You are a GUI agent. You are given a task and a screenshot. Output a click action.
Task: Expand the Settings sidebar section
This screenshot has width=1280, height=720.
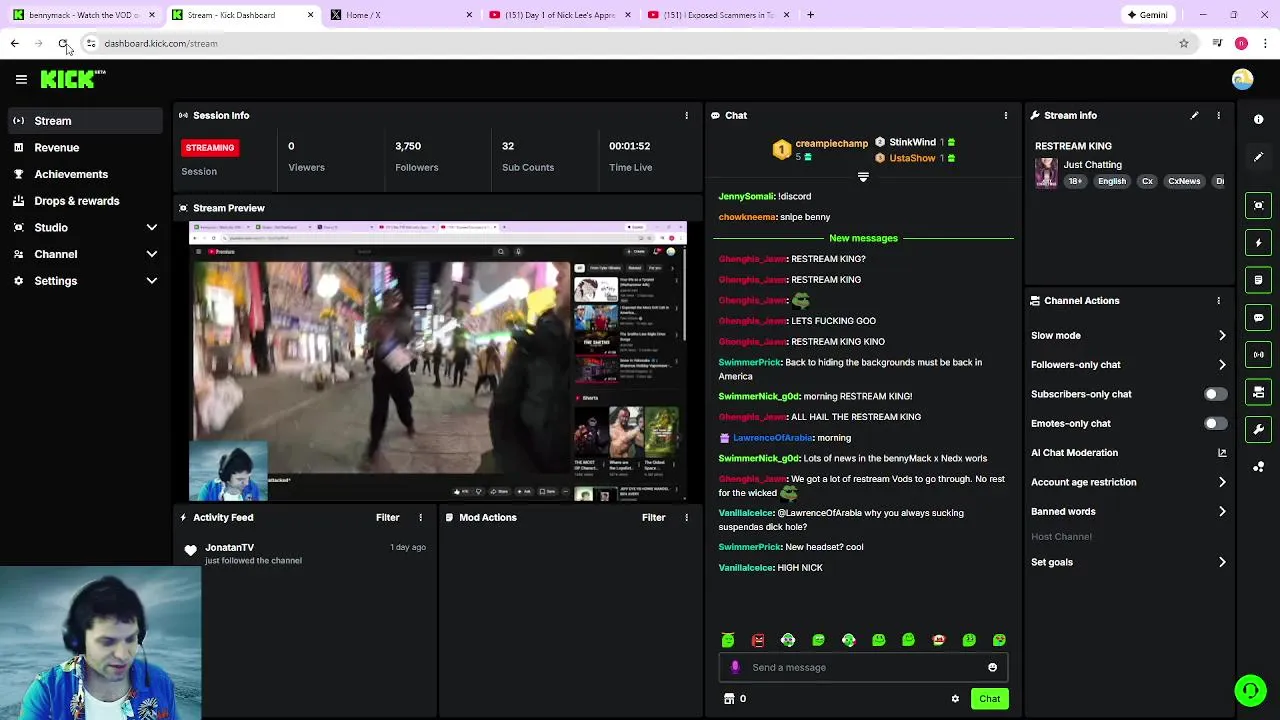click(152, 281)
